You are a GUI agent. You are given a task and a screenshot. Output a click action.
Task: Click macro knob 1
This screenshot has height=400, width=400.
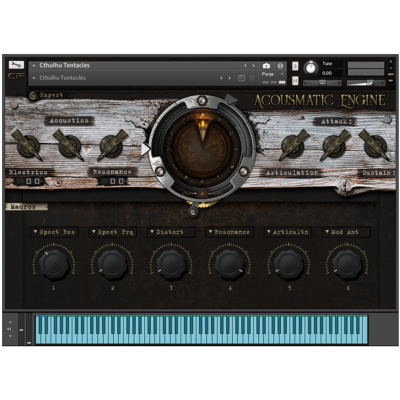coord(54,264)
